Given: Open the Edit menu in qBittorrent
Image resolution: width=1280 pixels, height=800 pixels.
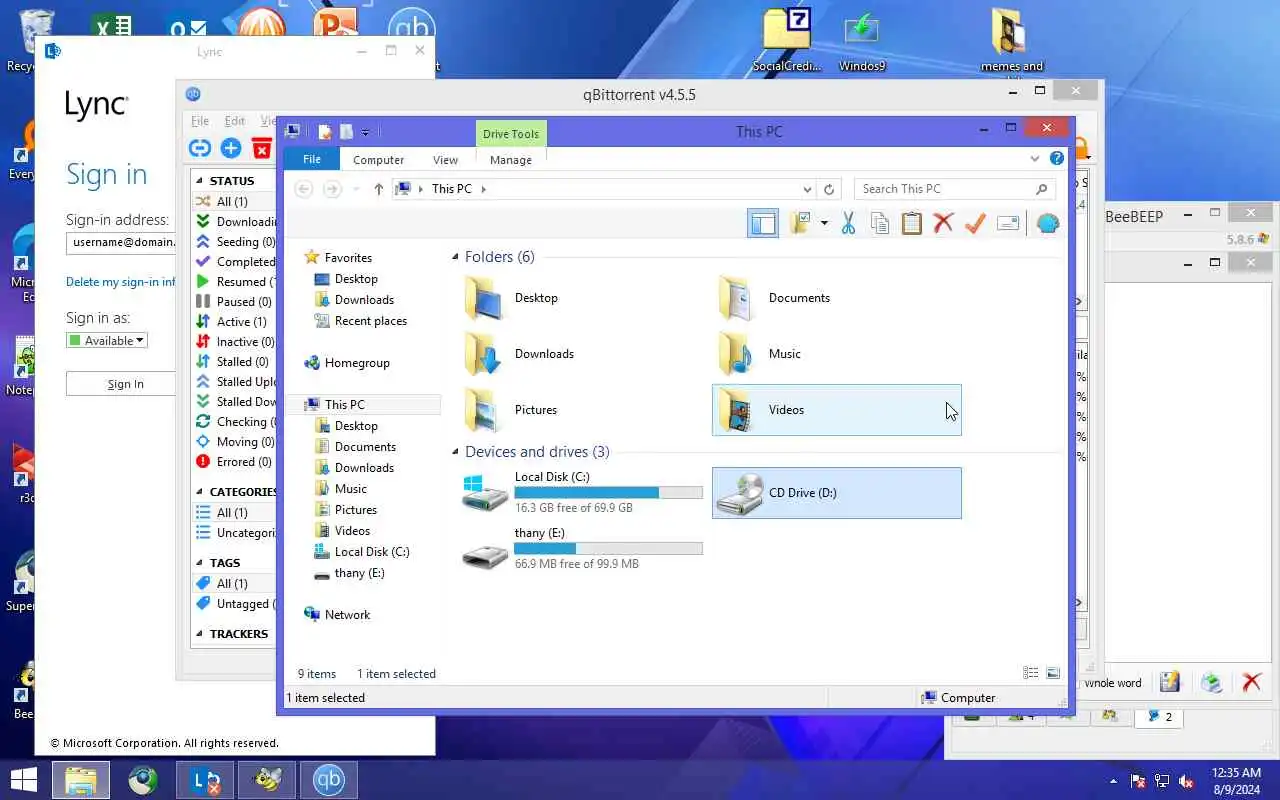Looking at the screenshot, I should click(x=234, y=121).
